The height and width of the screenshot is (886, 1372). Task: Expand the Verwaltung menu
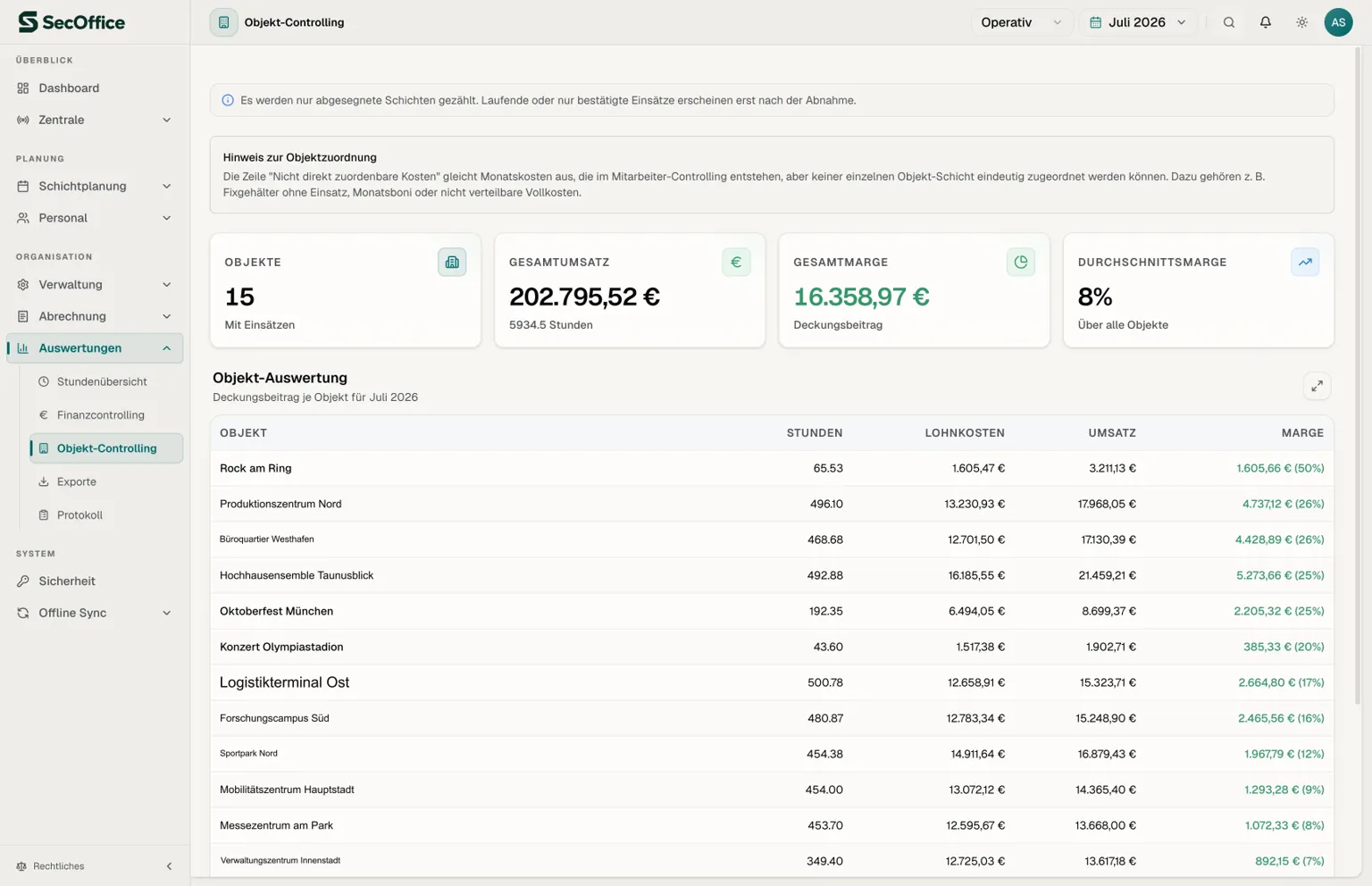pyautogui.click(x=95, y=285)
